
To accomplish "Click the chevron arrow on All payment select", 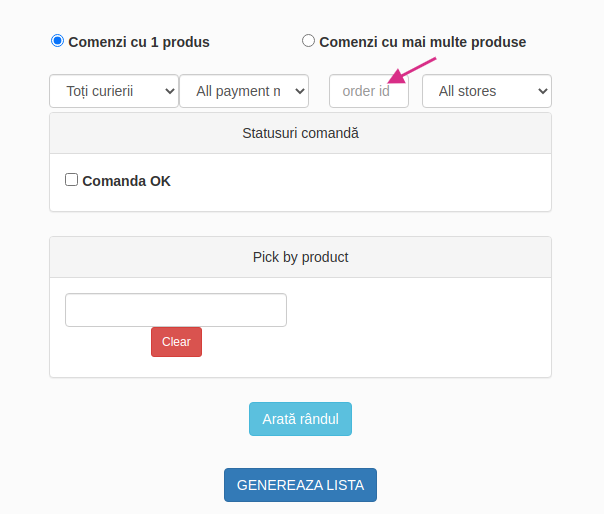I will tap(300, 91).
